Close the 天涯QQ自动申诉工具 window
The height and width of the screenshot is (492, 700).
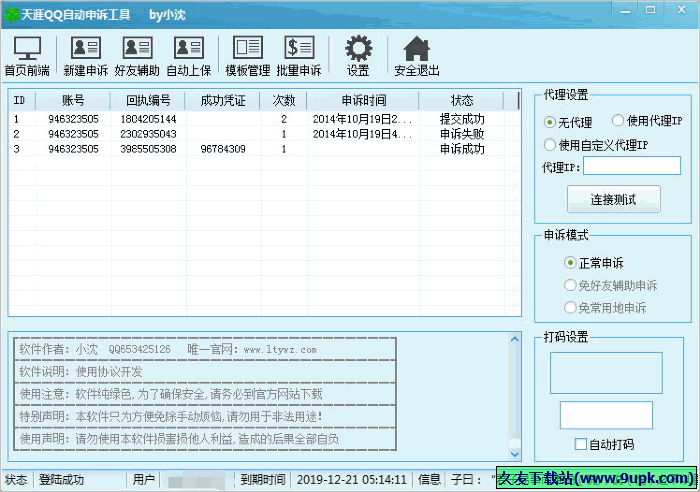(x=682, y=10)
